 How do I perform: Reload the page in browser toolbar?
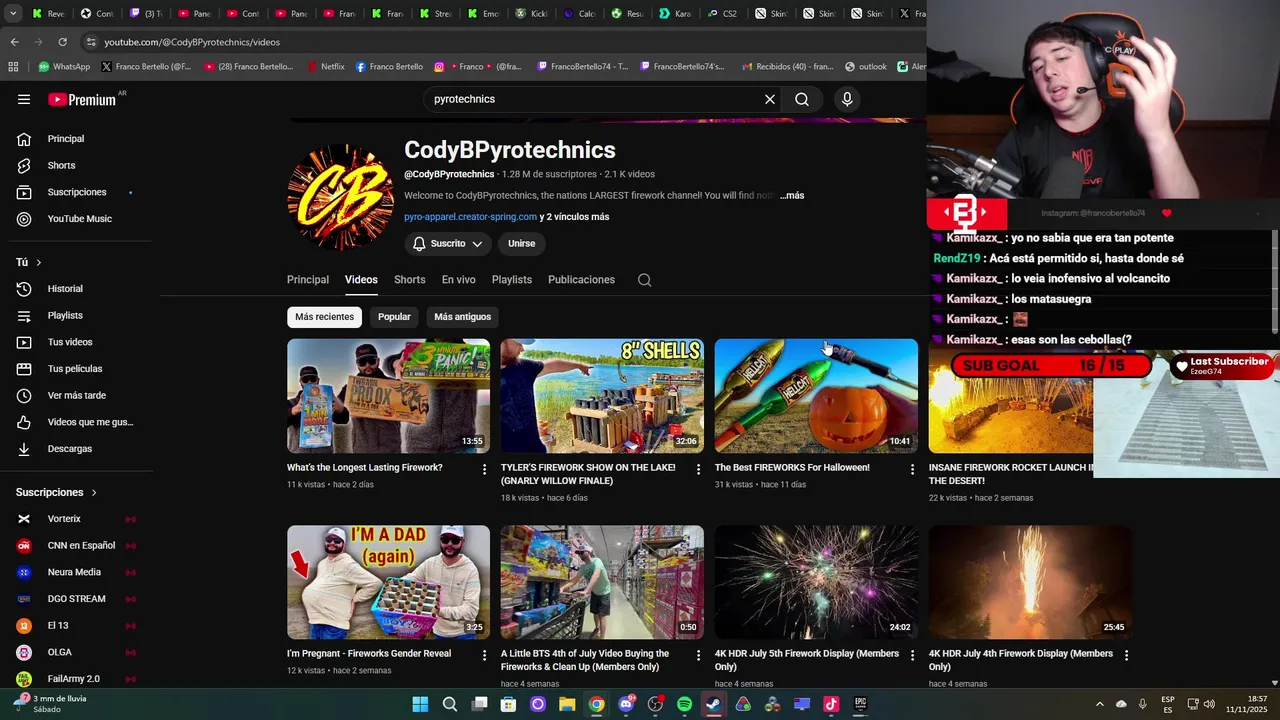[62, 42]
